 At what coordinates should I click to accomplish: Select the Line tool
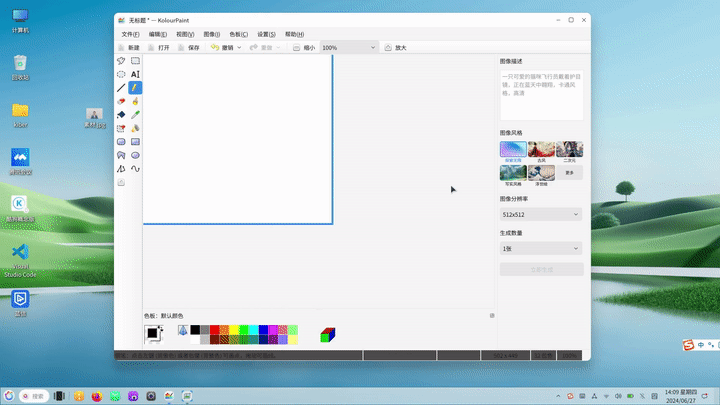[x=121, y=88]
